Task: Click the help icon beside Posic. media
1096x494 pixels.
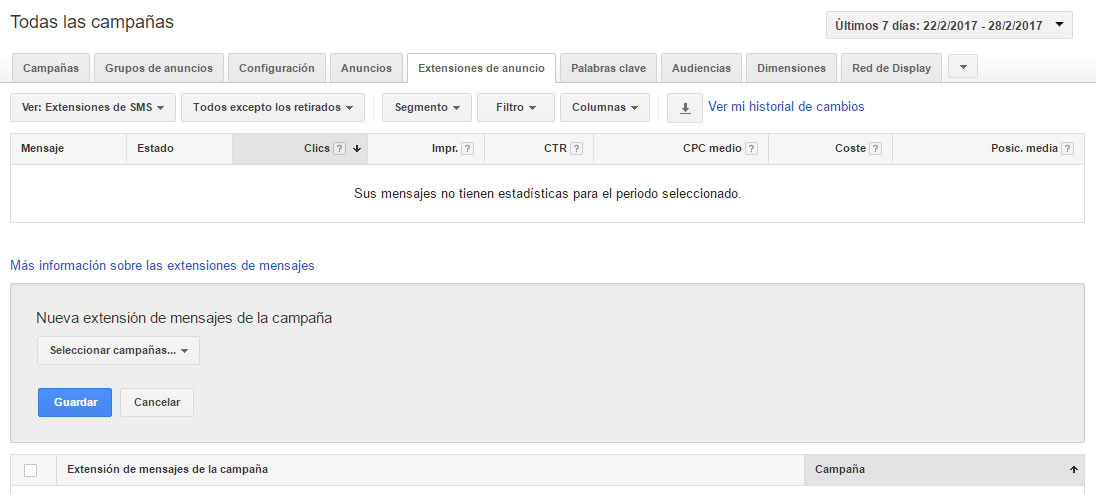Action: click(x=1067, y=149)
